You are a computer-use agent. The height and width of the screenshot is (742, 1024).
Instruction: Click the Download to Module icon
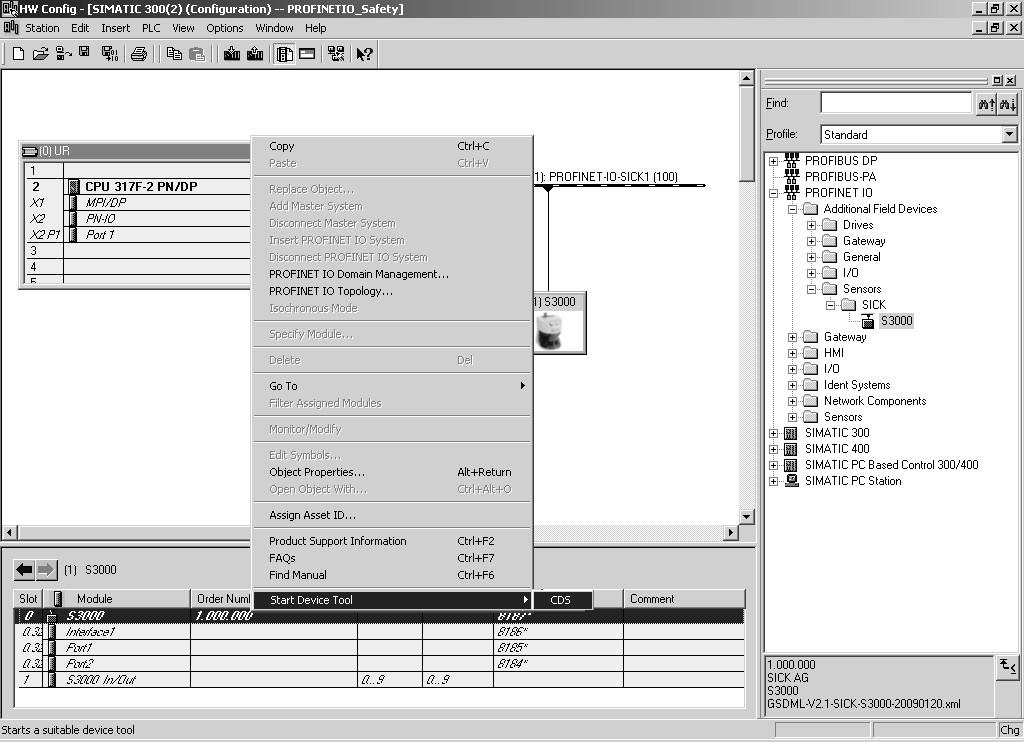coord(232,54)
